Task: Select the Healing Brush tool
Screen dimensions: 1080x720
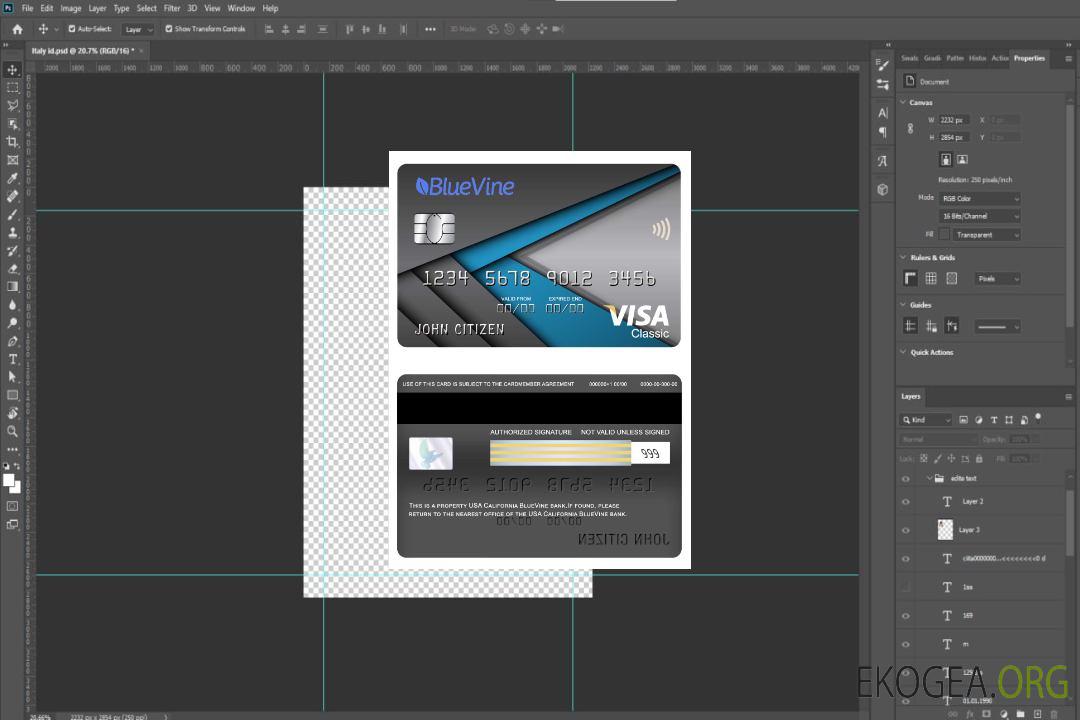Action: (12, 196)
